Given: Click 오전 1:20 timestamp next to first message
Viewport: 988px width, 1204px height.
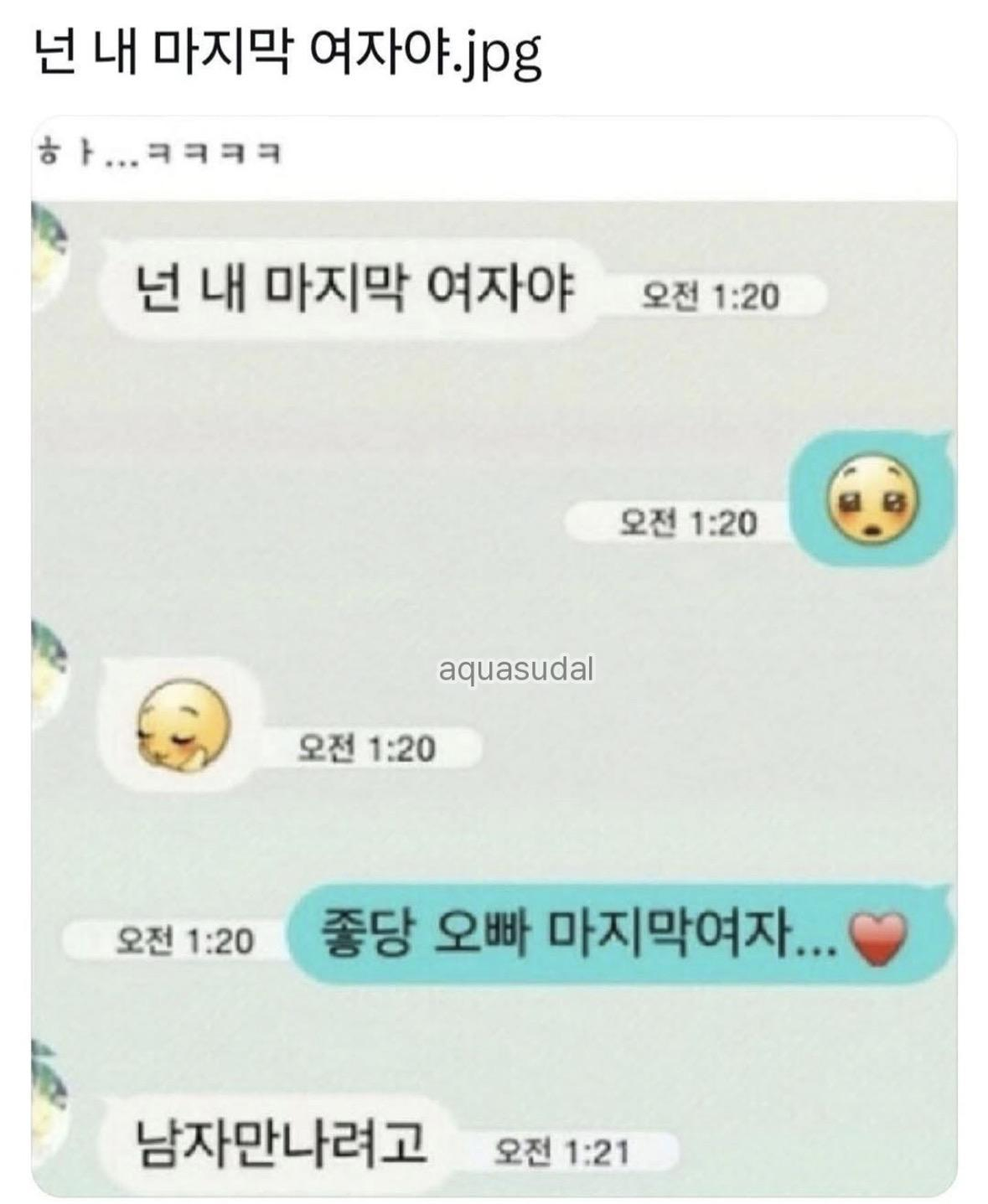Looking at the screenshot, I should tap(711, 296).
